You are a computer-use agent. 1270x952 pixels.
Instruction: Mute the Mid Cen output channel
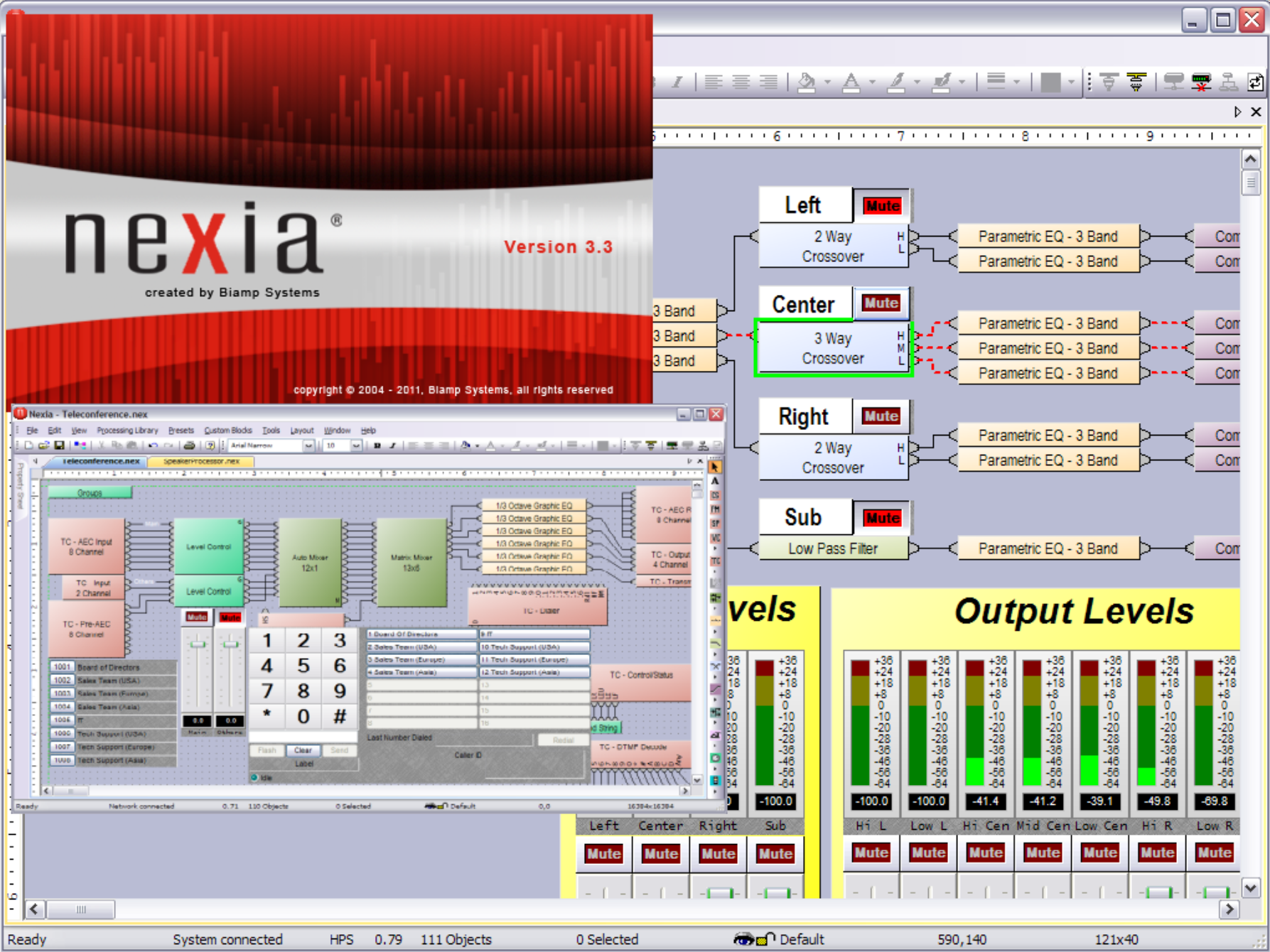1043,853
